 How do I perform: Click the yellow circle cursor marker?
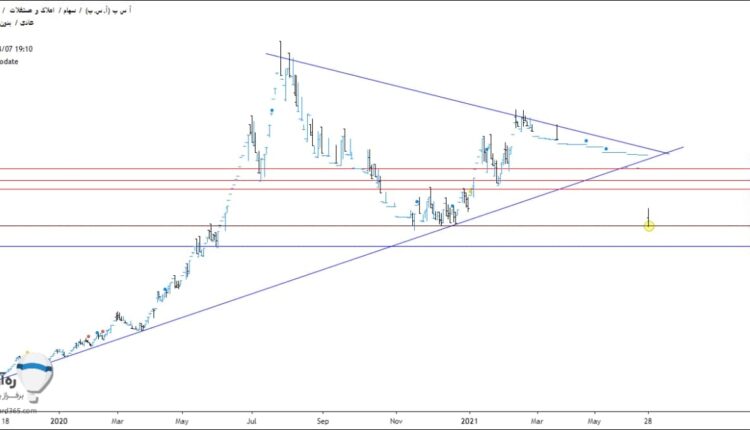[x=649, y=226]
